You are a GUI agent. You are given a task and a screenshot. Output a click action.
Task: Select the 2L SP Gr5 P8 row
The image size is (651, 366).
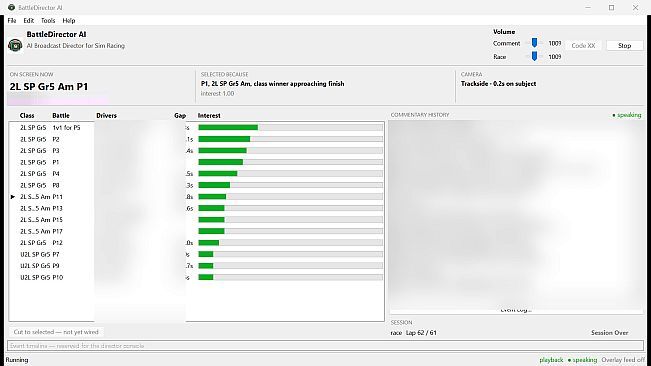click(x=196, y=185)
